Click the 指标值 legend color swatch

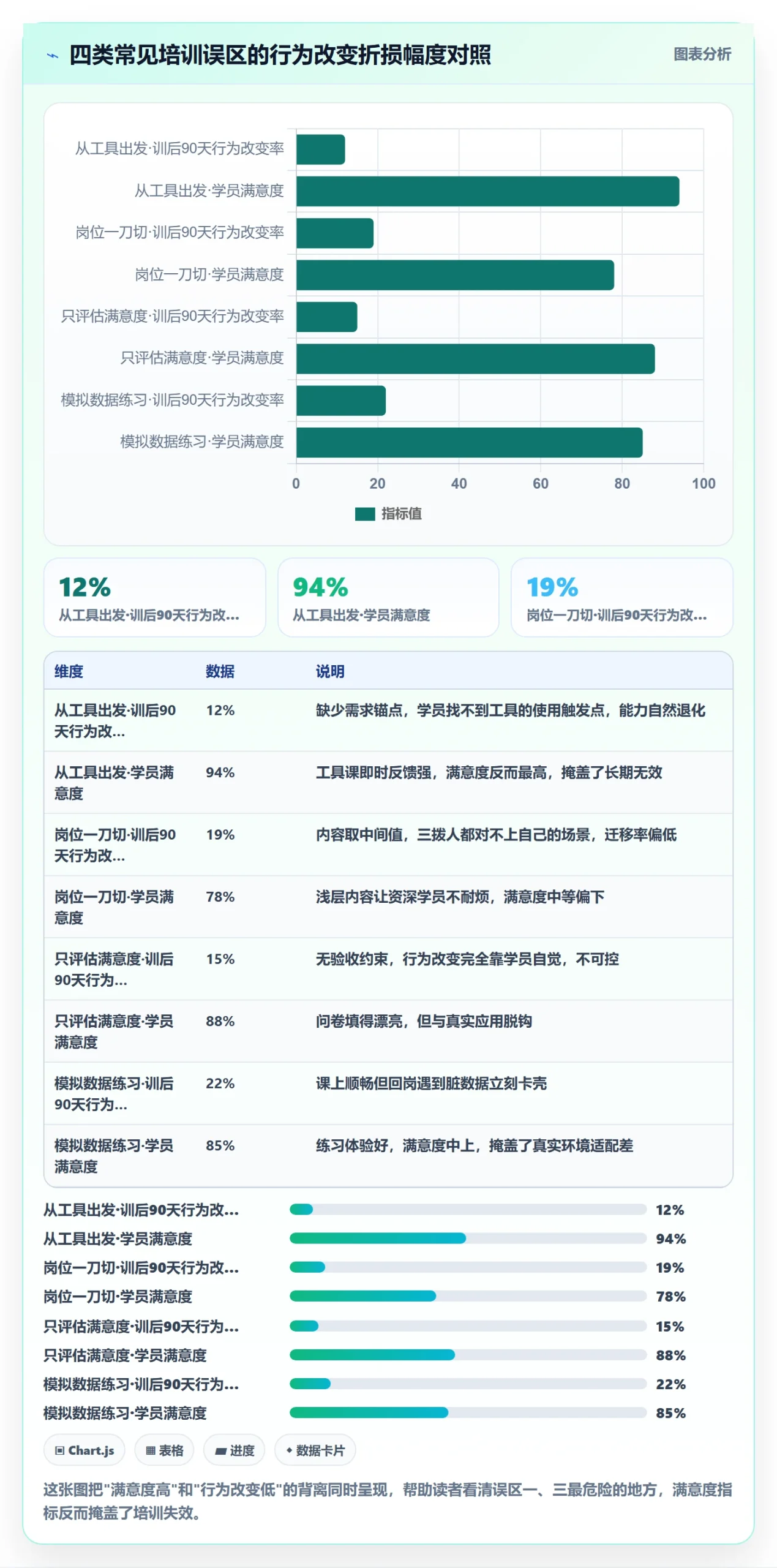[364, 514]
